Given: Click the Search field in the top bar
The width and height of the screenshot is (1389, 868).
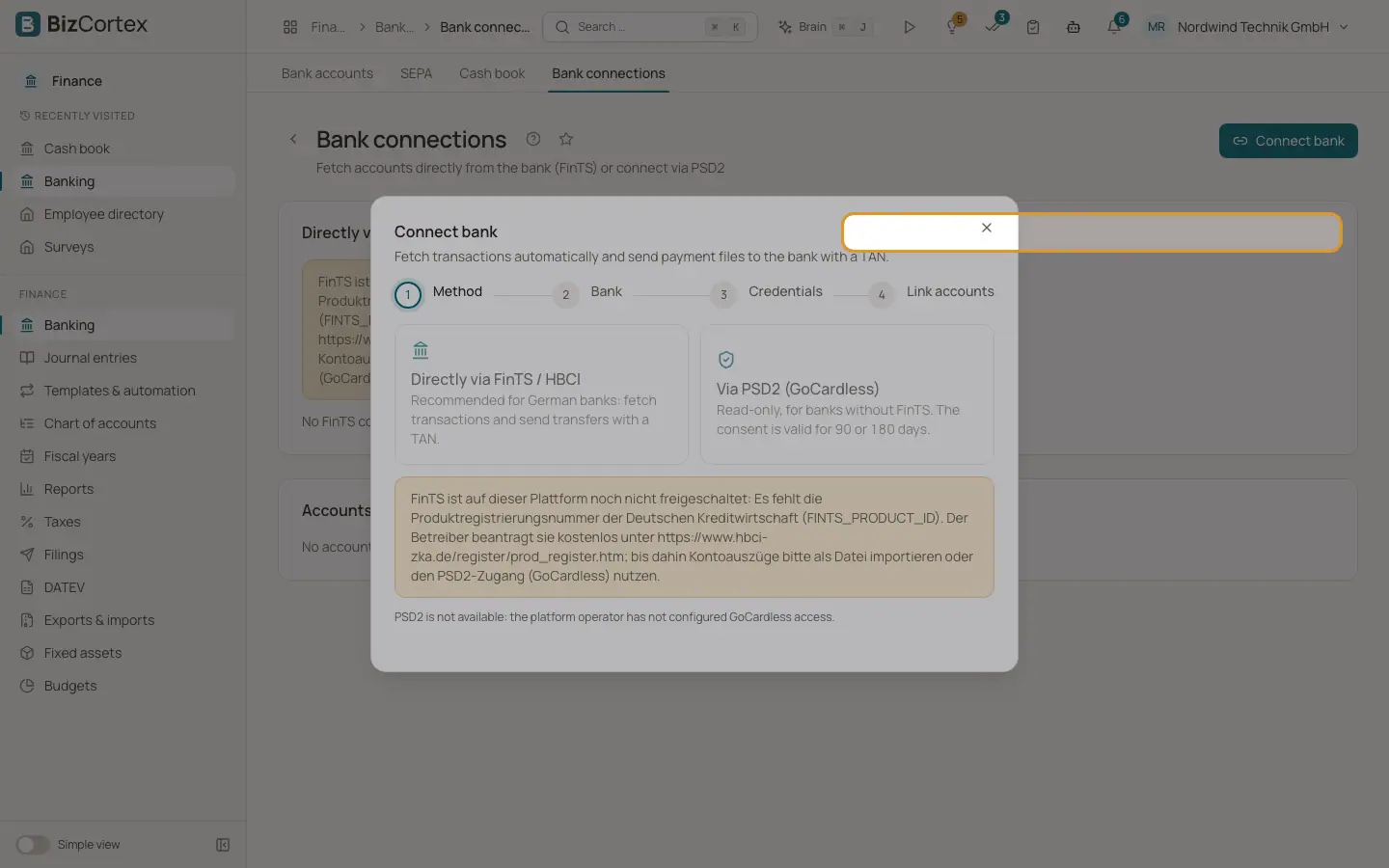Looking at the screenshot, I should 650,27.
